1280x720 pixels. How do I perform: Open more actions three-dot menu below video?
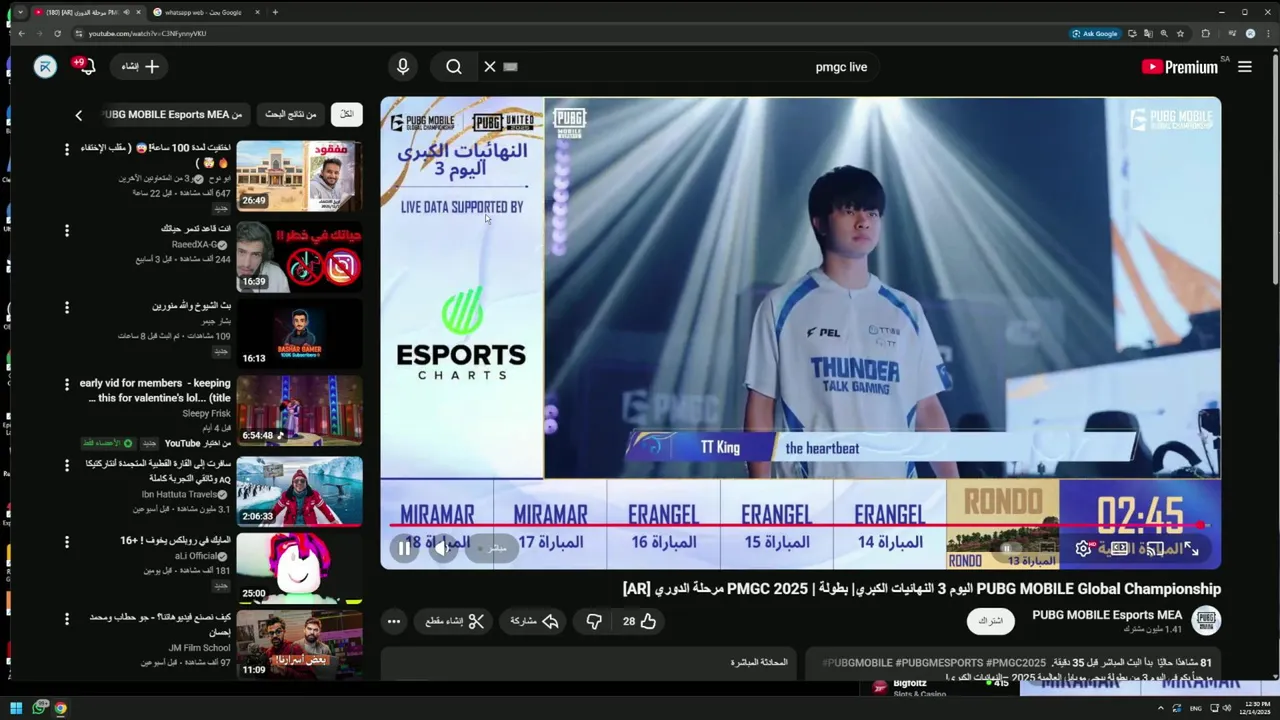pyautogui.click(x=394, y=621)
